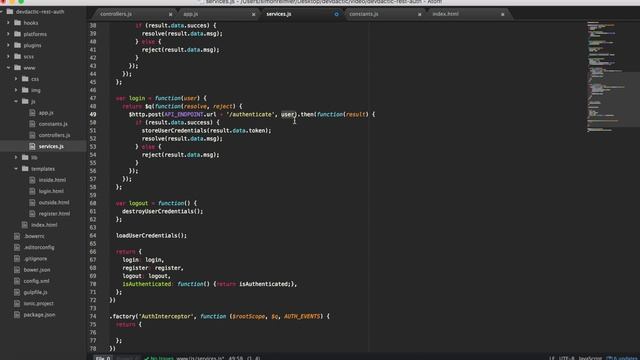Viewport: 640px width, 360px height.
Task: Click the package.json file icon
Action: [x=17, y=315]
